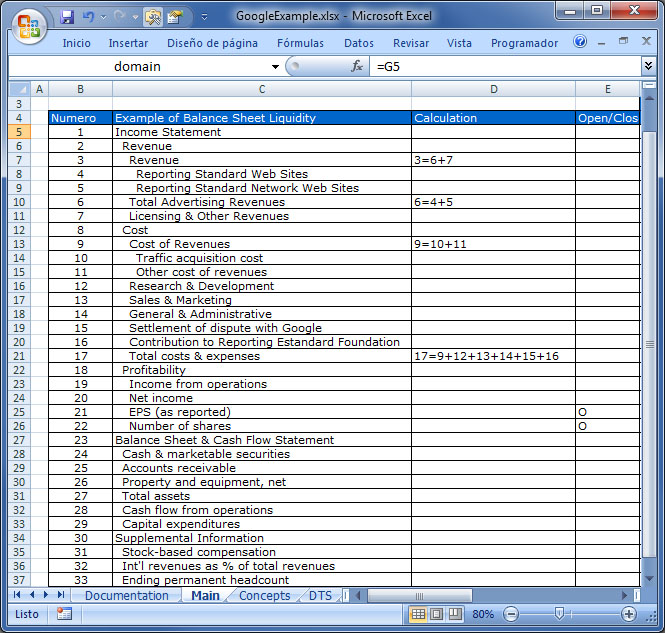The image size is (665, 633).
Task: Select column D header
Action: coord(493,89)
